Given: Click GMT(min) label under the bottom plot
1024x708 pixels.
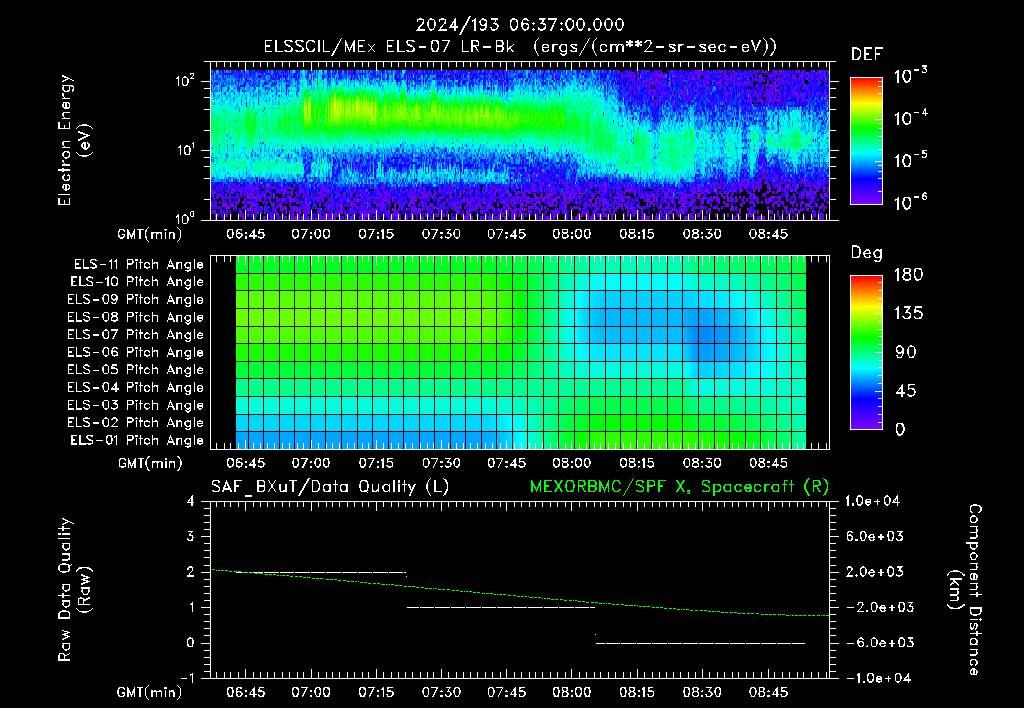Looking at the screenshot, I should 150,692.
